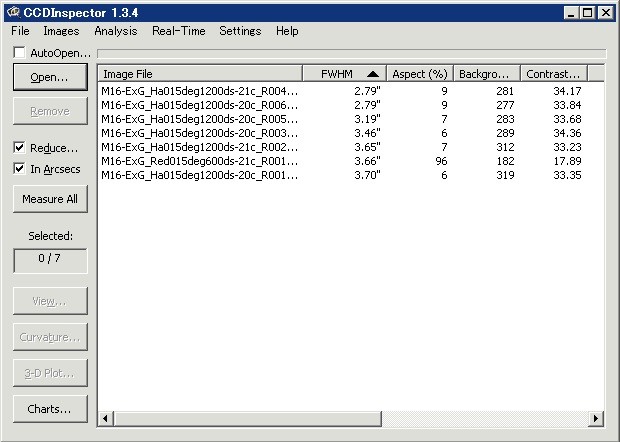Click the Open... button

click(50, 77)
